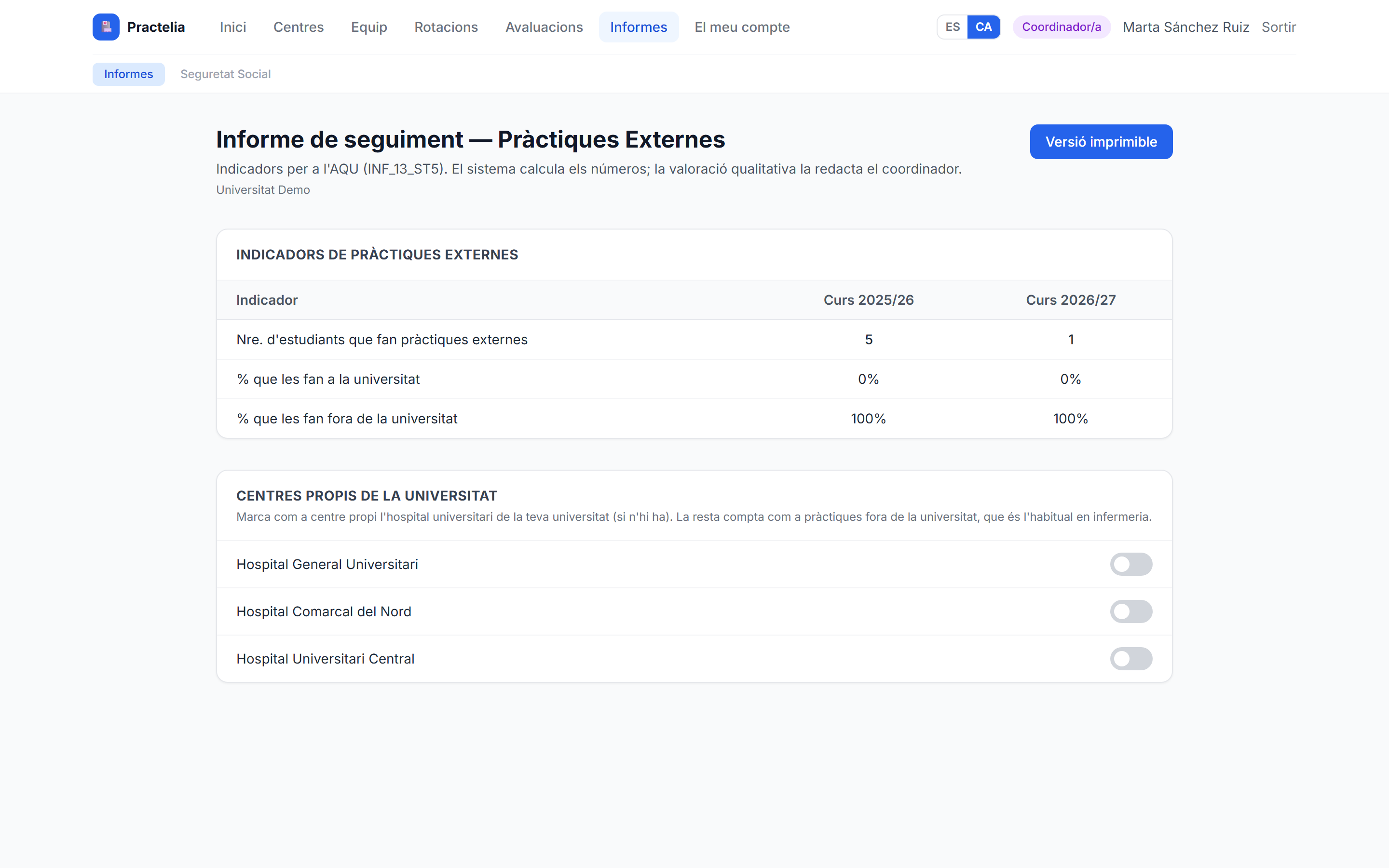This screenshot has height=868, width=1389.
Task: Click the Practelia logo icon
Action: [106, 27]
